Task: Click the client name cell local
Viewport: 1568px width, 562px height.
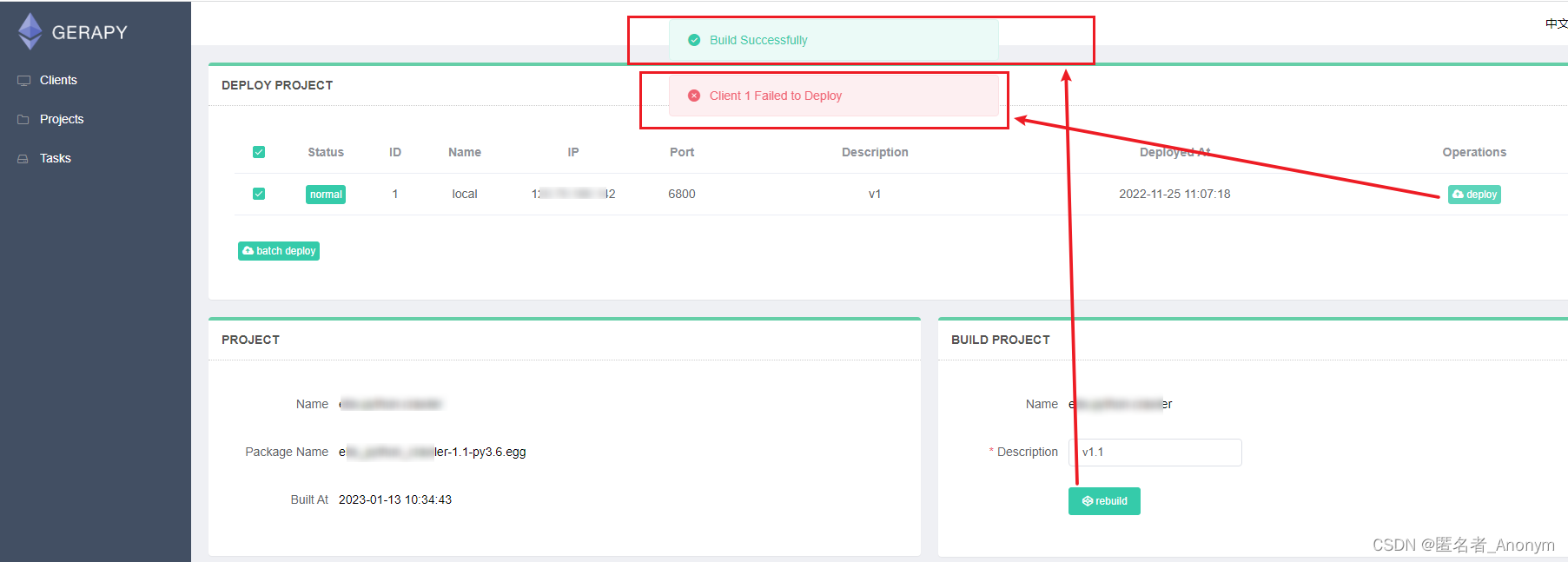Action: click(x=465, y=194)
